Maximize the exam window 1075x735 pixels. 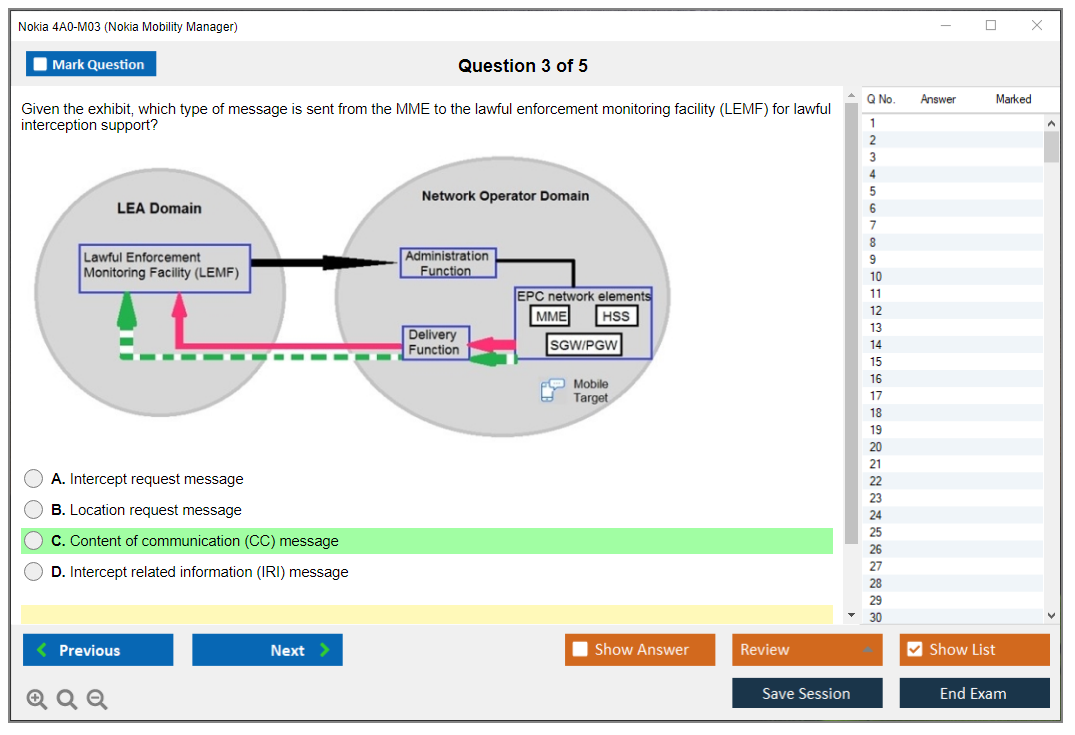[x=991, y=26]
